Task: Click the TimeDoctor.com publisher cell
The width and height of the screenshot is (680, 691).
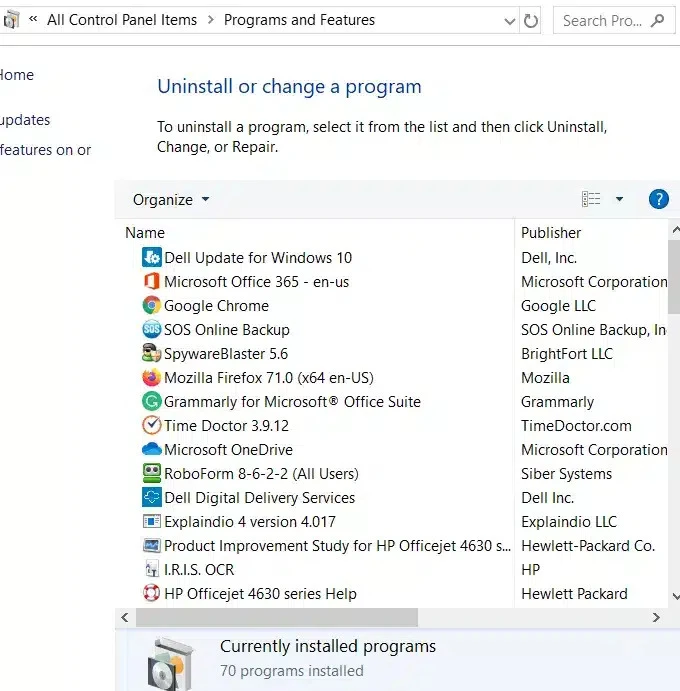Action: pos(576,426)
